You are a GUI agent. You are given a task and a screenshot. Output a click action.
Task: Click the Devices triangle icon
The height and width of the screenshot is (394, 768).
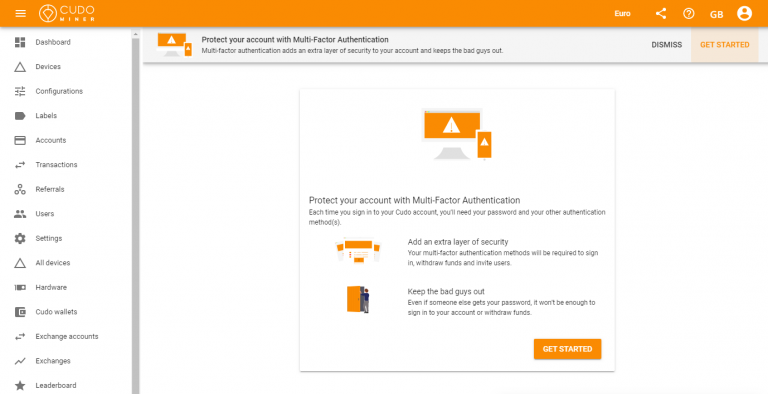20,67
